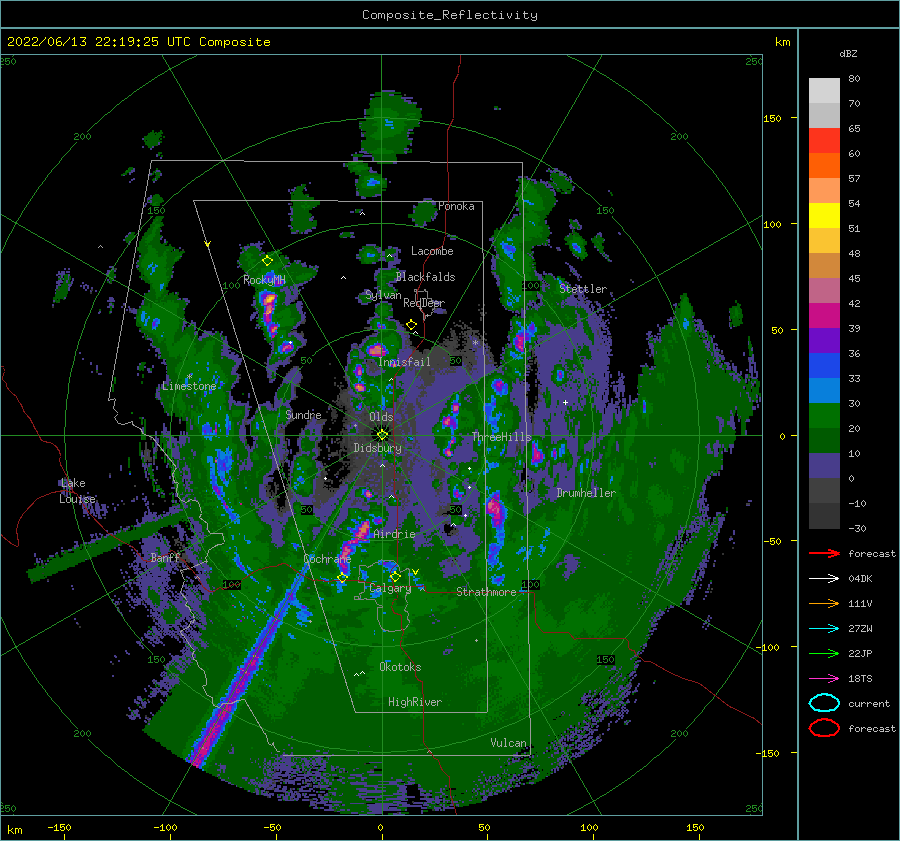900x841 pixels.
Task: Click the yellow diamond marker above RockyMH
Action: (267, 261)
